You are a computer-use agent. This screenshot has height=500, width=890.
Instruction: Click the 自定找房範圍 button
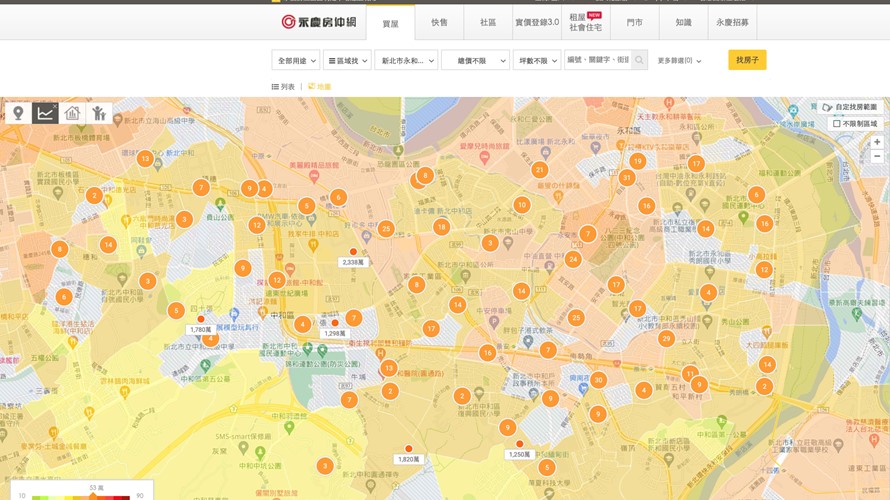click(849, 107)
